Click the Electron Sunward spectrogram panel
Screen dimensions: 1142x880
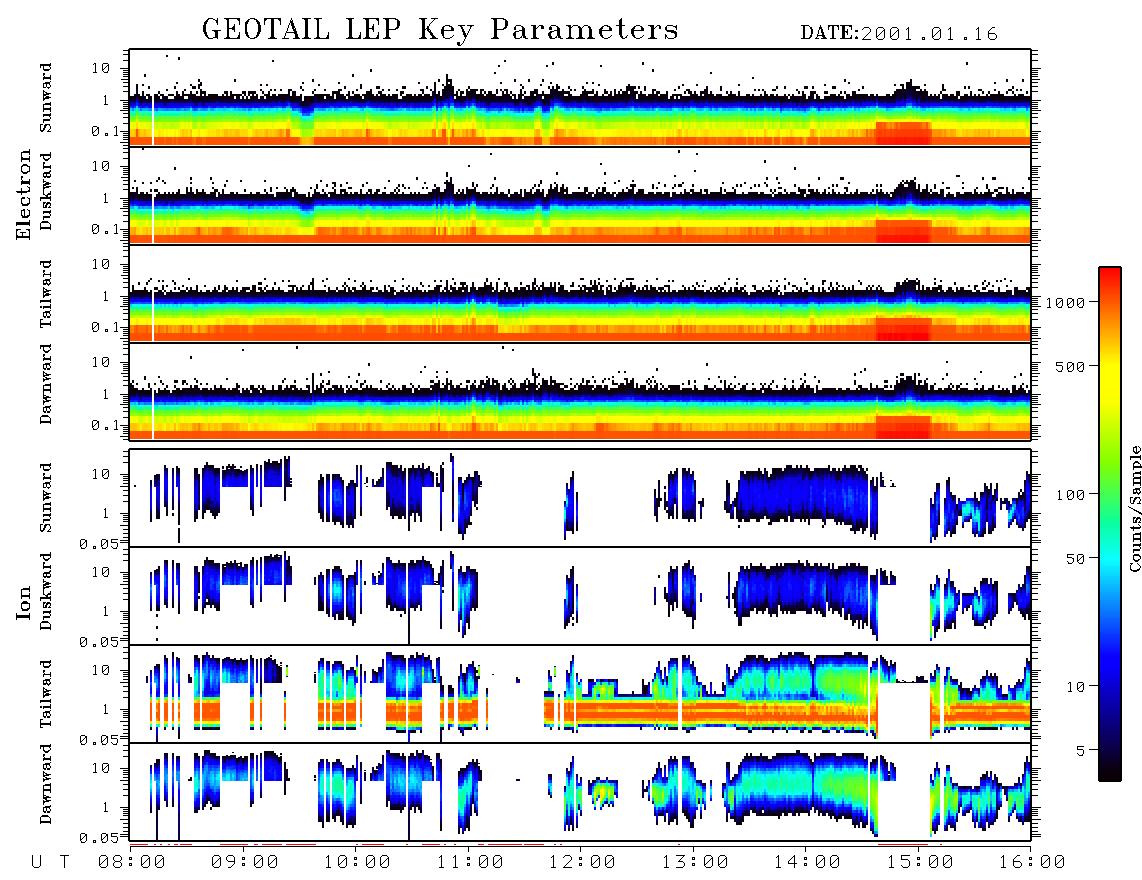coord(580,98)
